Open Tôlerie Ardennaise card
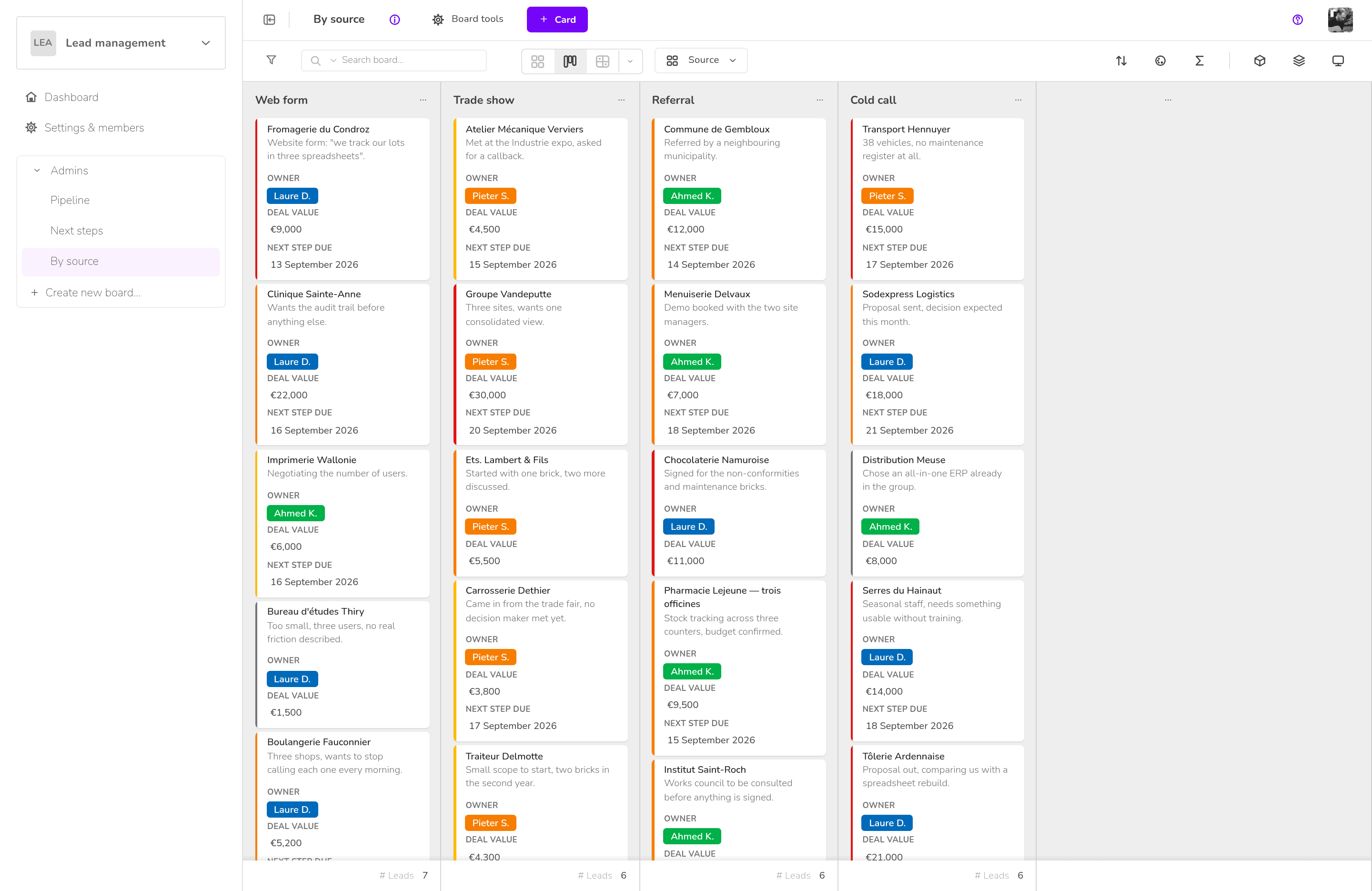1372x891 pixels. (x=938, y=803)
